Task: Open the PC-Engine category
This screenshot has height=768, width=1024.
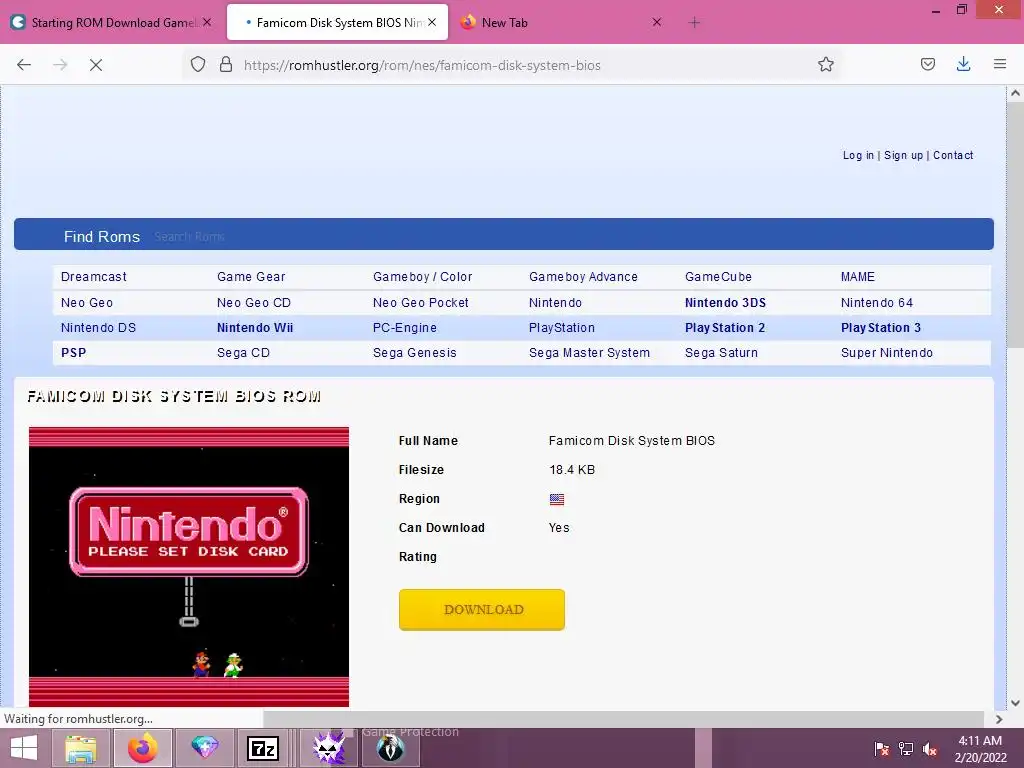Action: pyautogui.click(x=404, y=328)
